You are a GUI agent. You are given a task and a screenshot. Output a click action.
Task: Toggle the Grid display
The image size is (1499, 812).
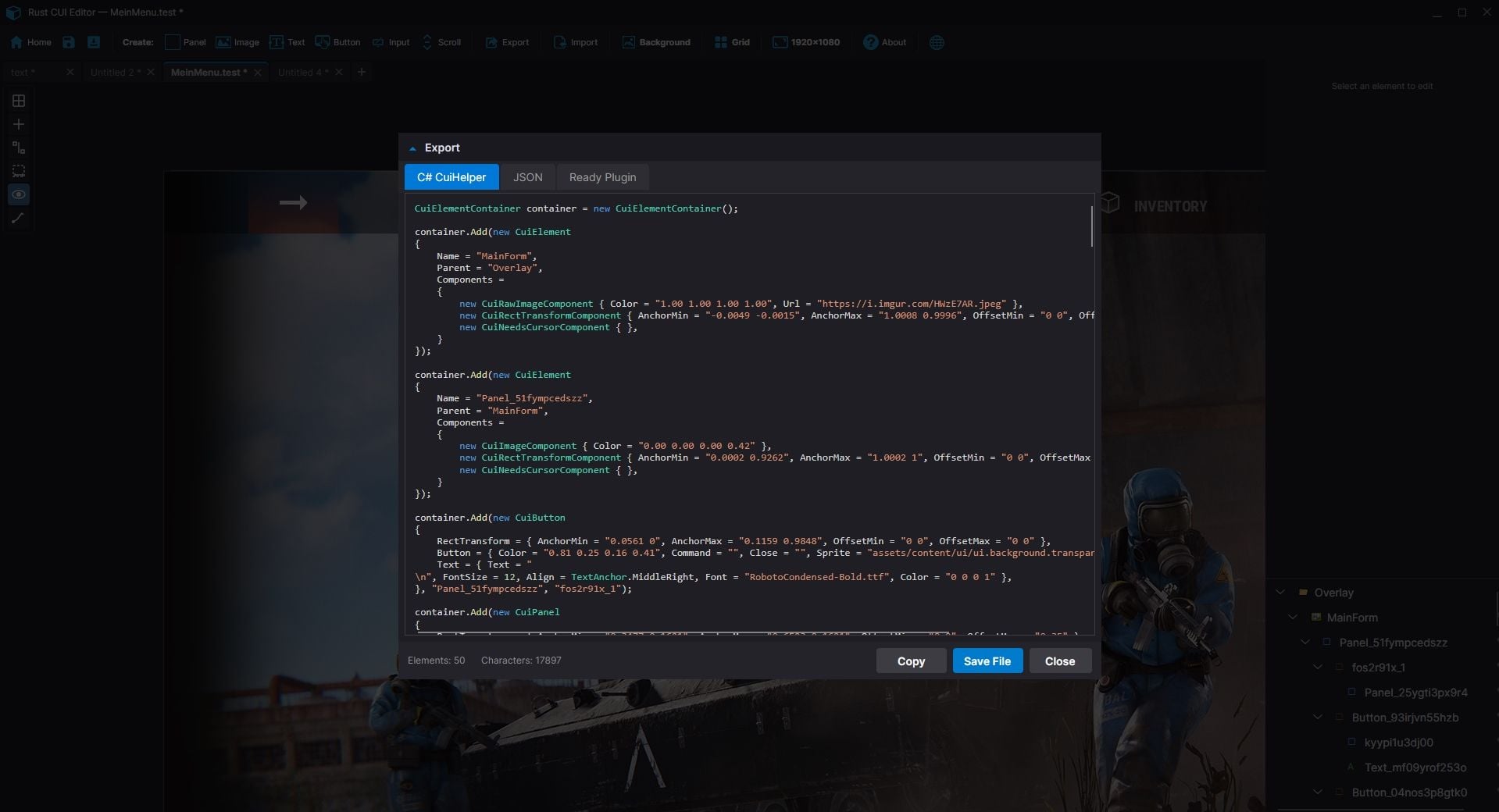click(732, 42)
